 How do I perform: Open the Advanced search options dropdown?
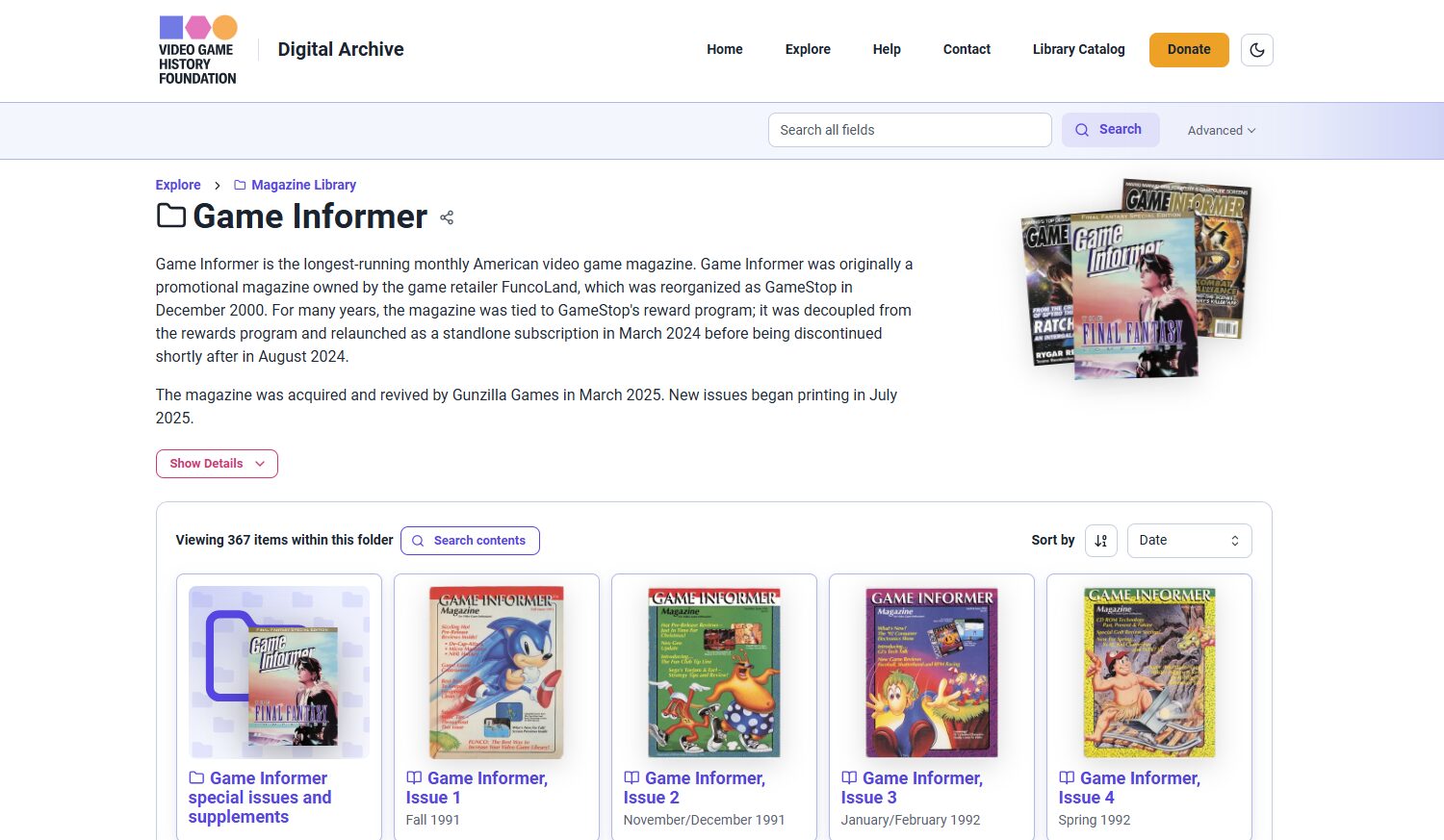(1220, 130)
